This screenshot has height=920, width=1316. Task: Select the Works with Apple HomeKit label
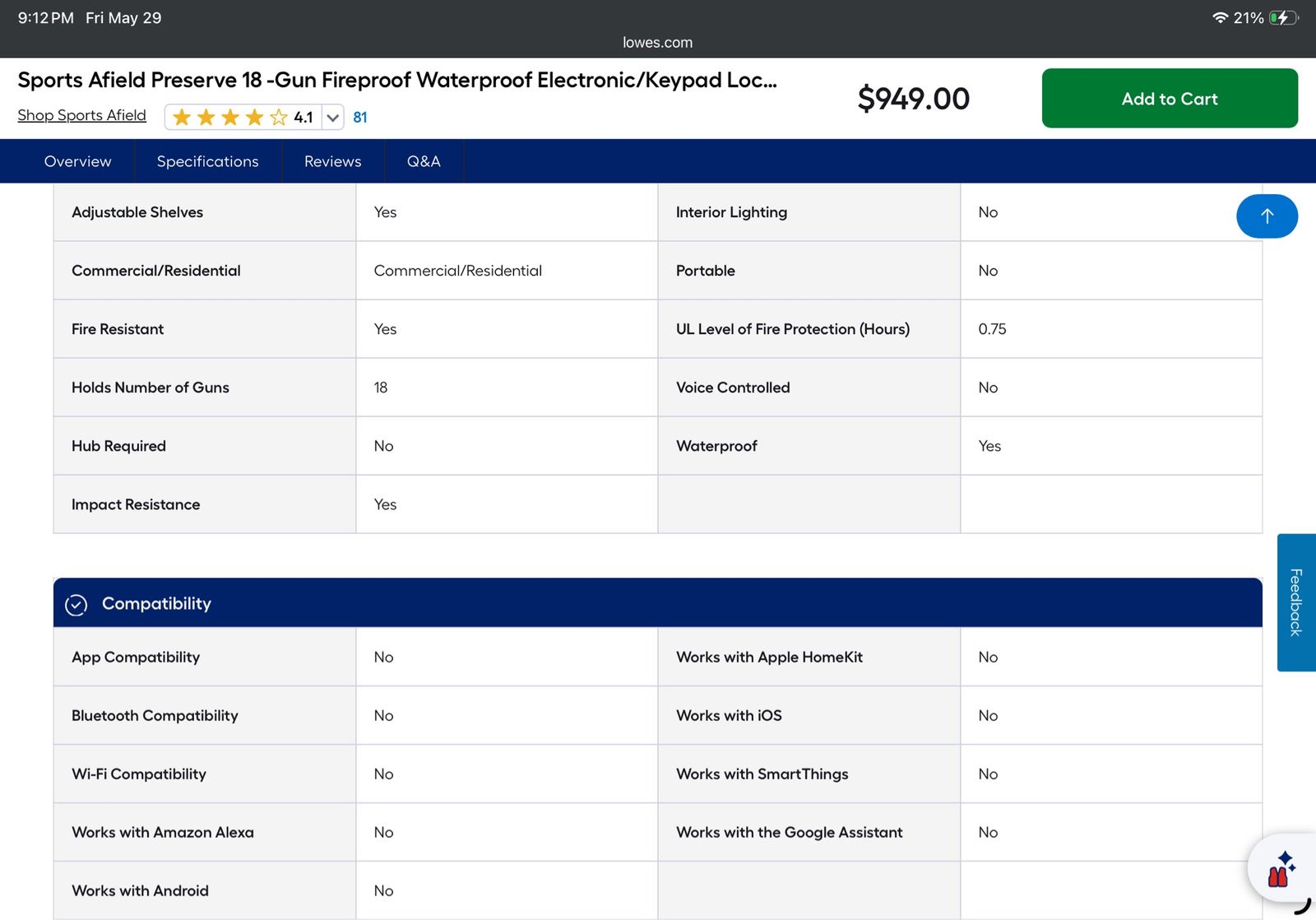(769, 657)
